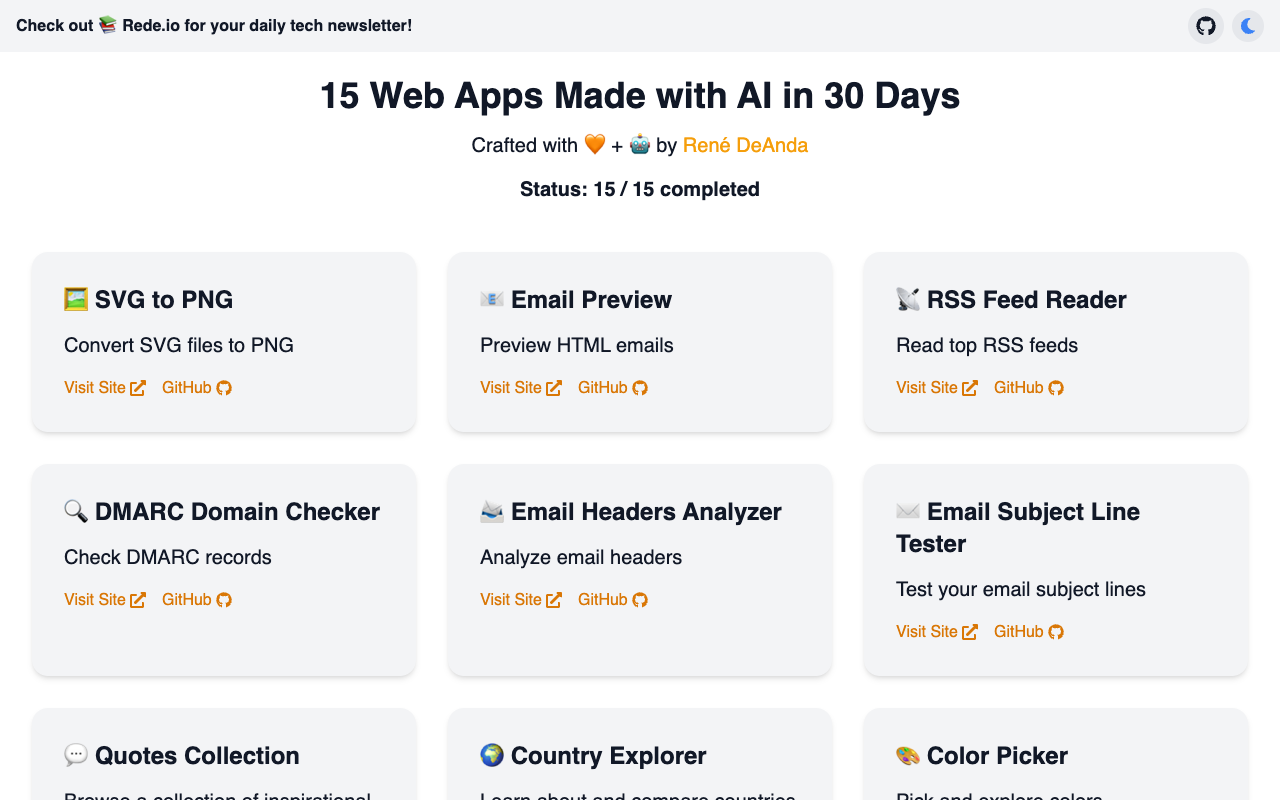
Task: Click the octocat icon on the DMARC Domain Checker card
Action: pyautogui.click(x=225, y=599)
